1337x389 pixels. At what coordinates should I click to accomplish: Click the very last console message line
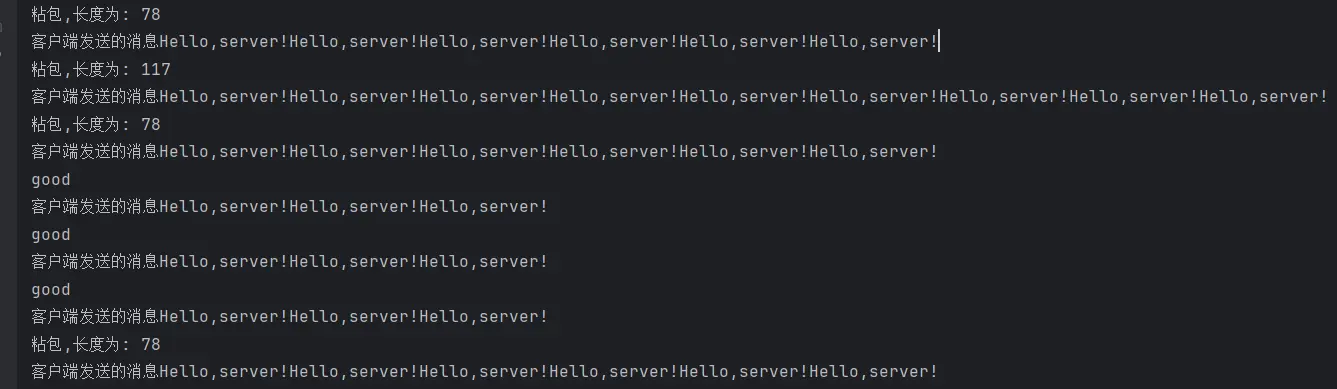pos(485,372)
